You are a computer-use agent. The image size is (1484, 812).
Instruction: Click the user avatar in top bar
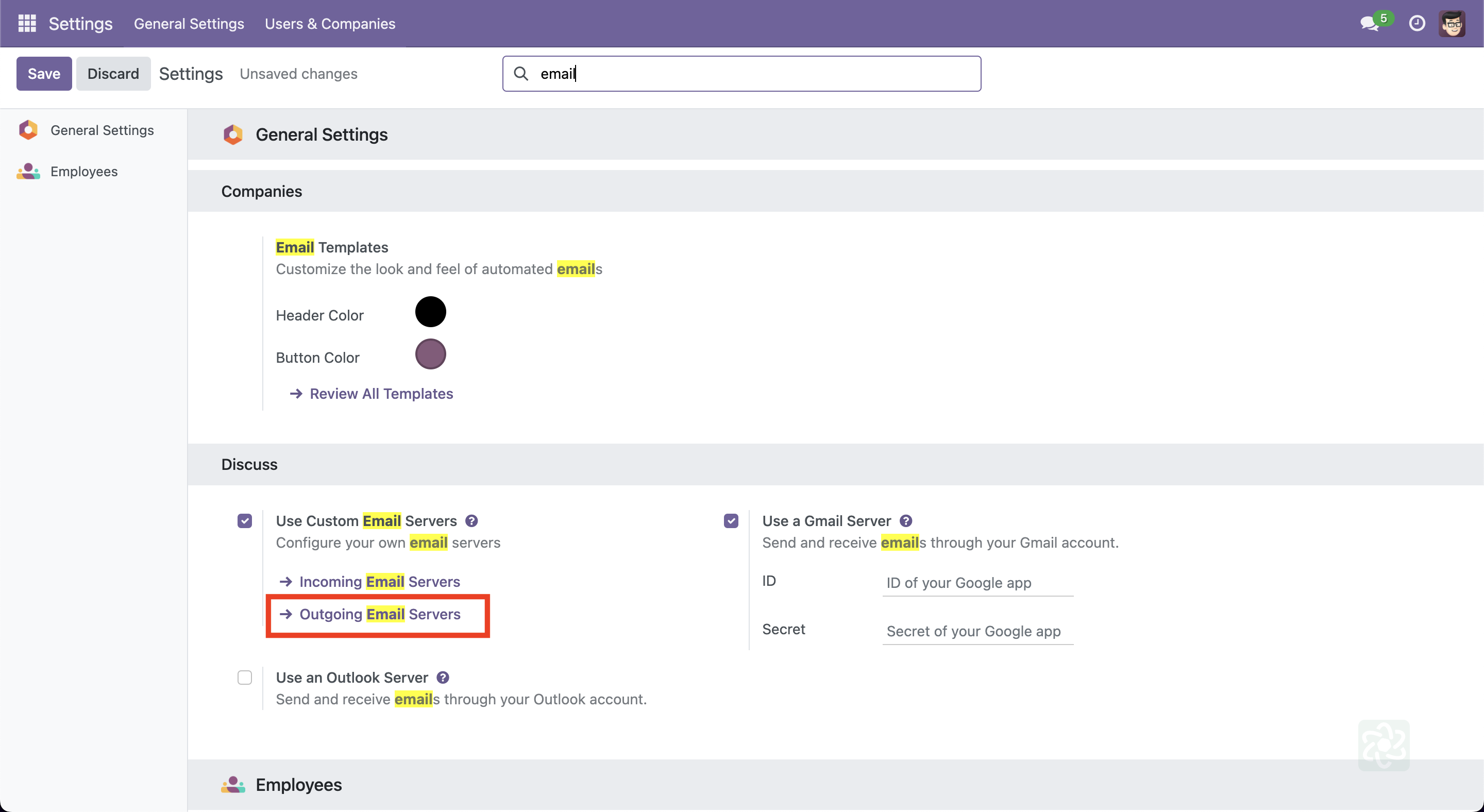(x=1452, y=24)
